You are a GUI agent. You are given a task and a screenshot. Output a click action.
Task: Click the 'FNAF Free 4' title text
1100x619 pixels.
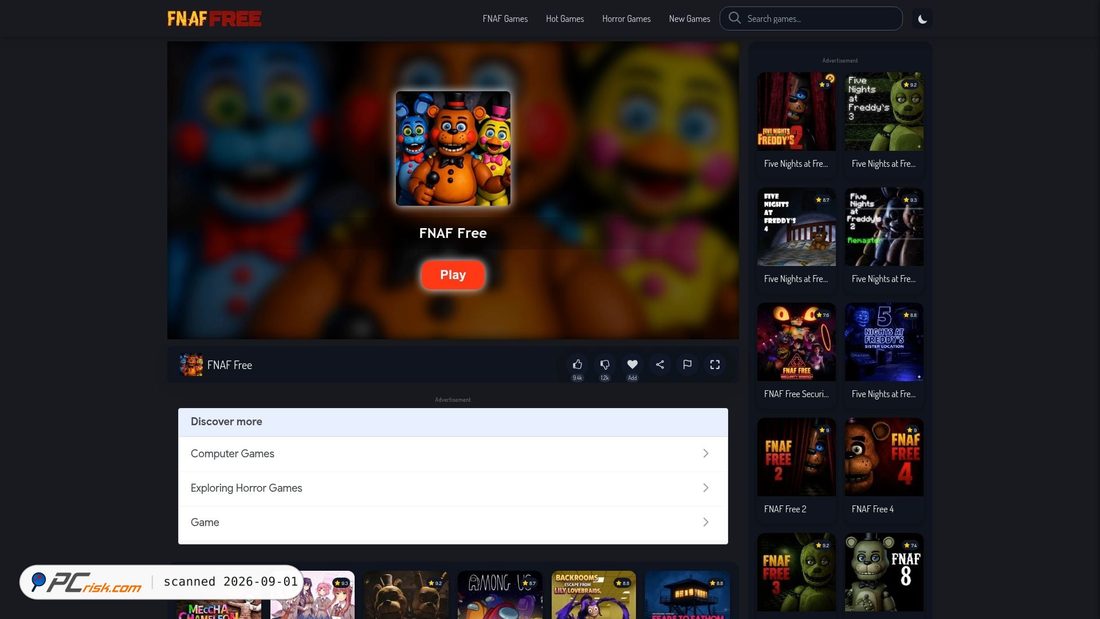(873, 509)
